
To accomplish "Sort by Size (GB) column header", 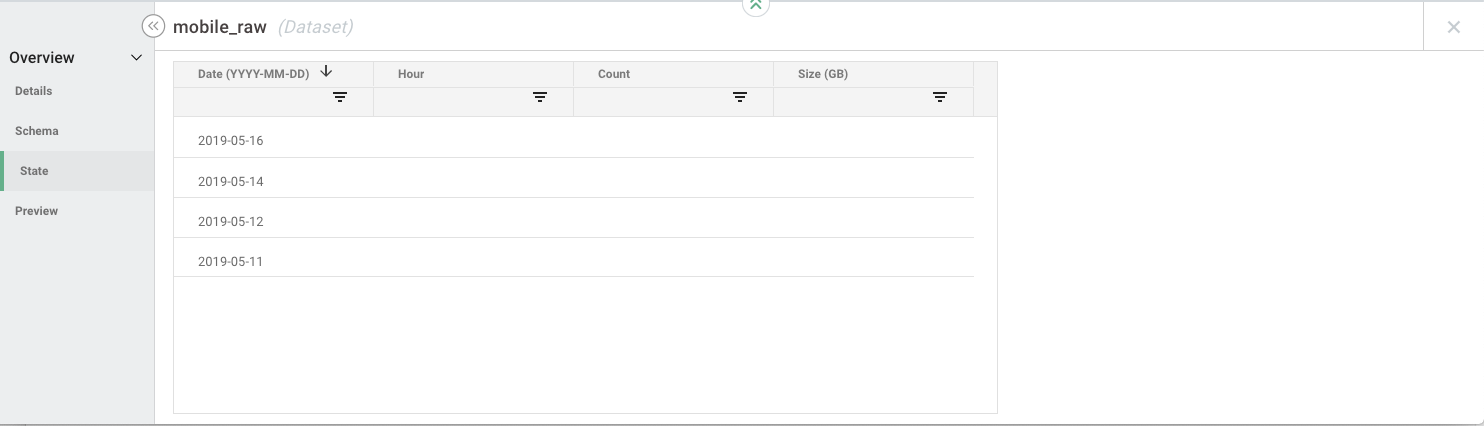I will tap(823, 74).
